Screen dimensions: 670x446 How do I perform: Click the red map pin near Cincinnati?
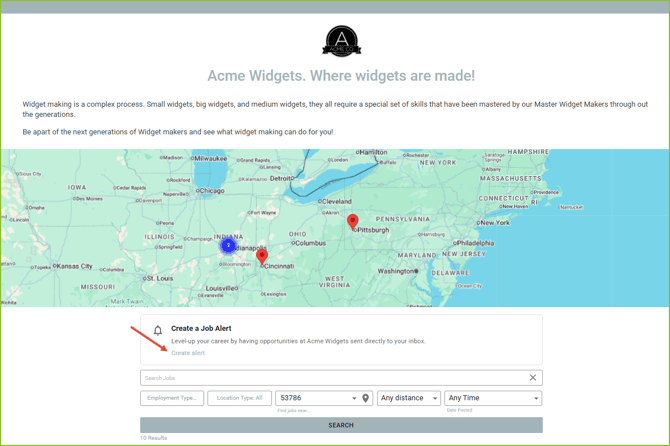point(262,256)
